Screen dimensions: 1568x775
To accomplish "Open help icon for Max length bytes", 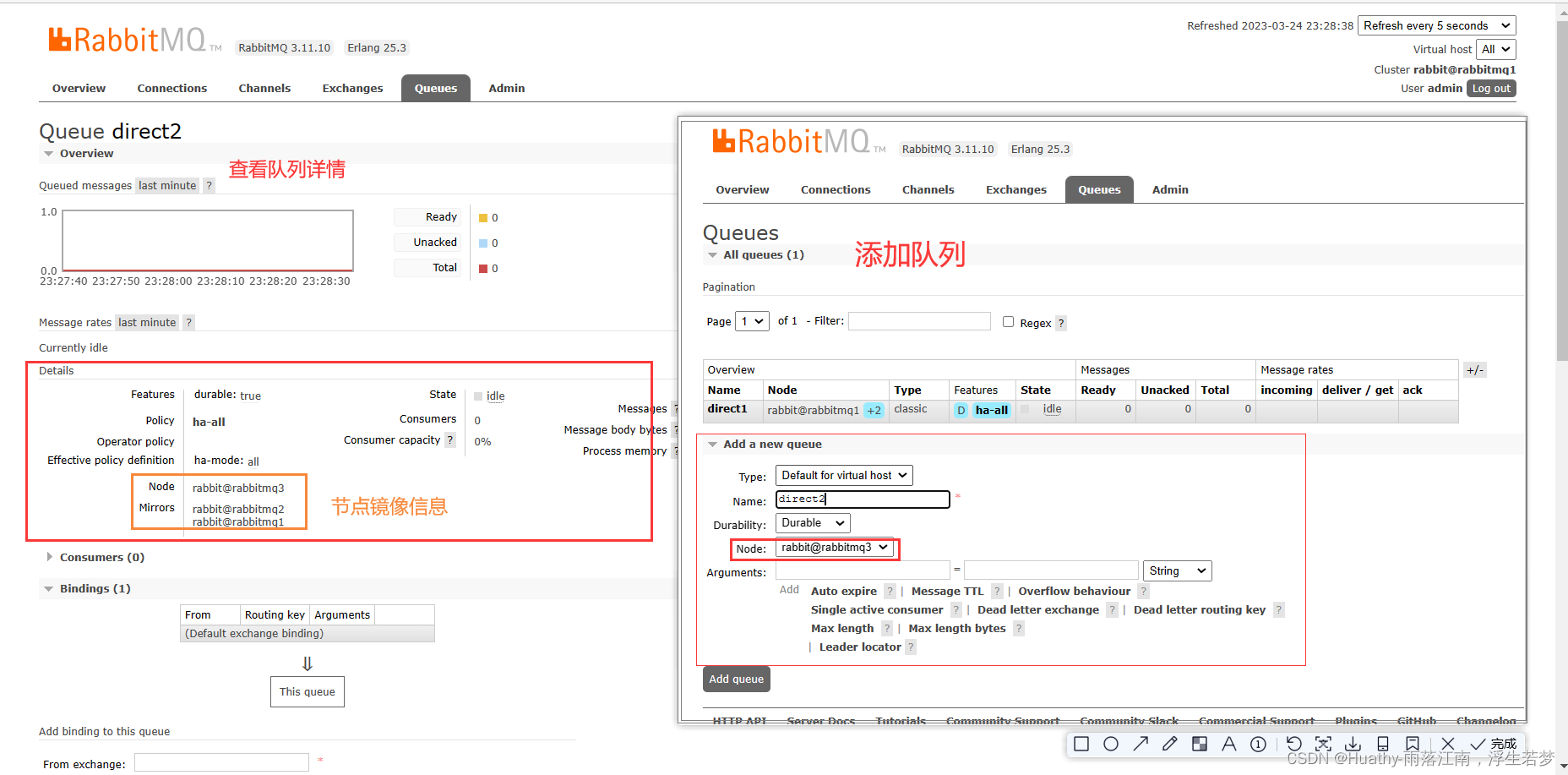I will (x=1019, y=629).
